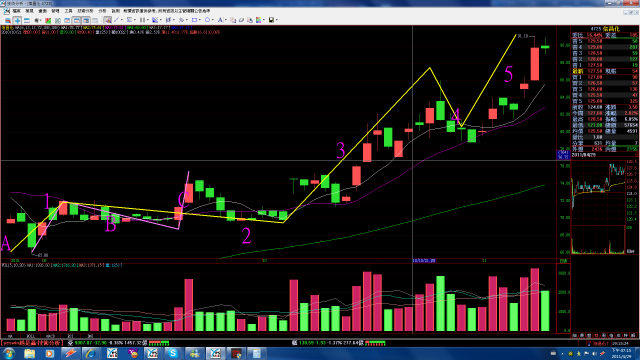
Task: Open the 技術分析 menu
Action: (85, 11)
